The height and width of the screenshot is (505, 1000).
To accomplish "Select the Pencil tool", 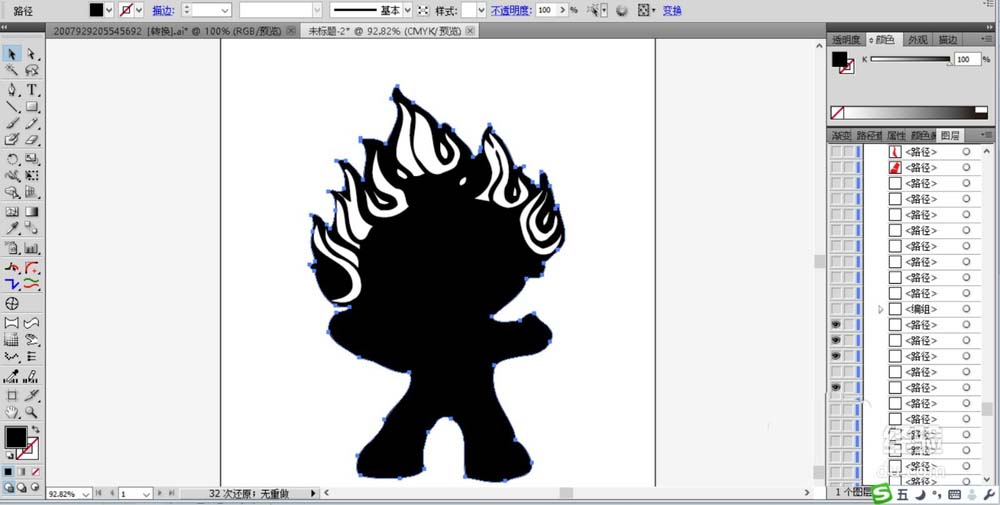I will point(31,123).
